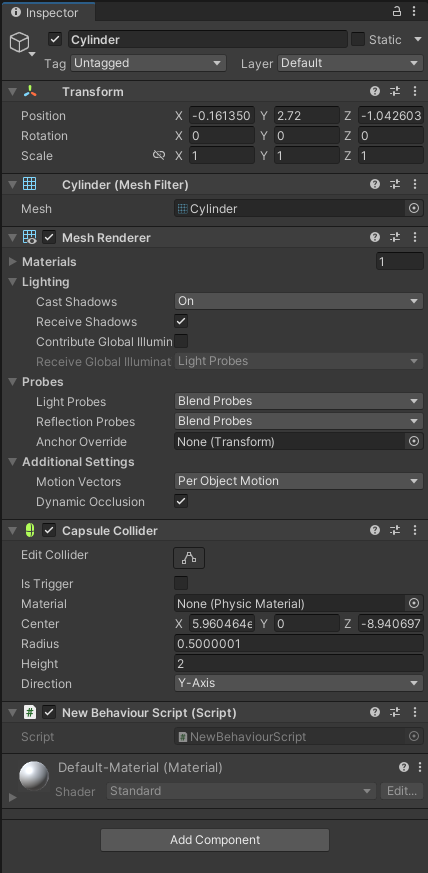Open New Behaviour Script preset selector
Viewport: 428px width, 873px height.
click(x=395, y=712)
